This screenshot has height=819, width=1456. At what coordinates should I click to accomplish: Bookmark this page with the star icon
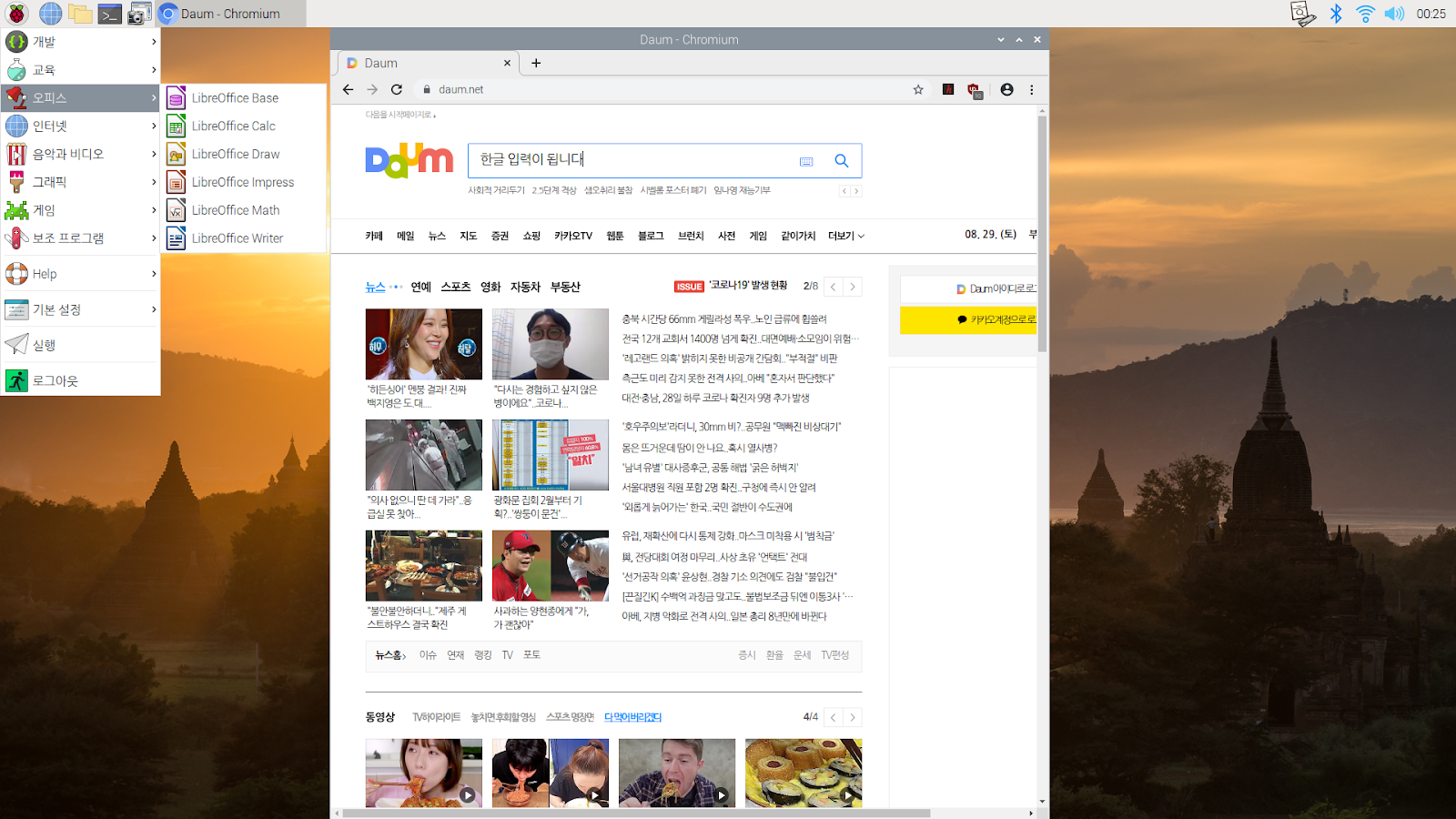918,89
